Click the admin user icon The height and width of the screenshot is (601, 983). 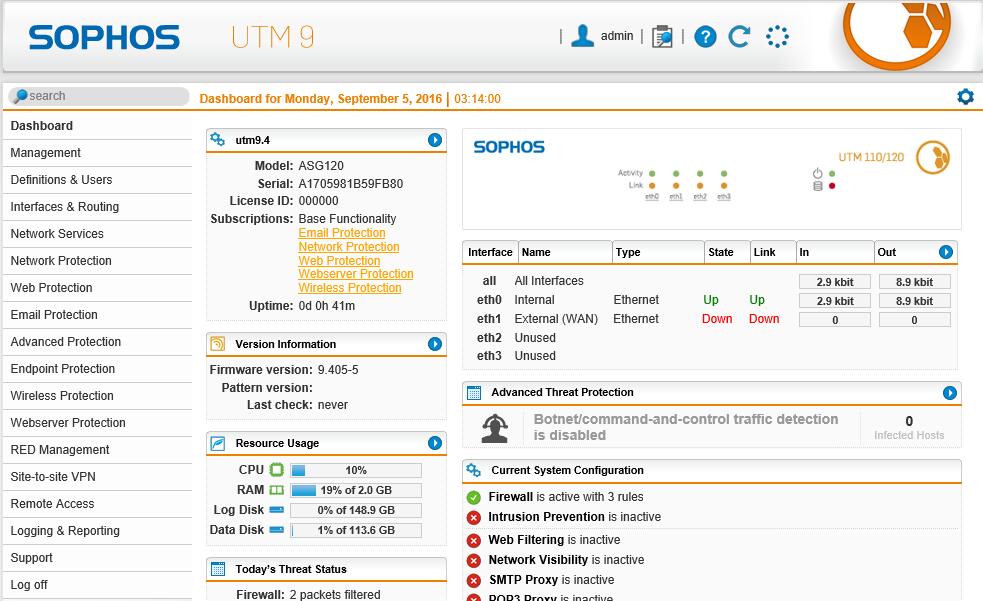pyautogui.click(x=582, y=36)
